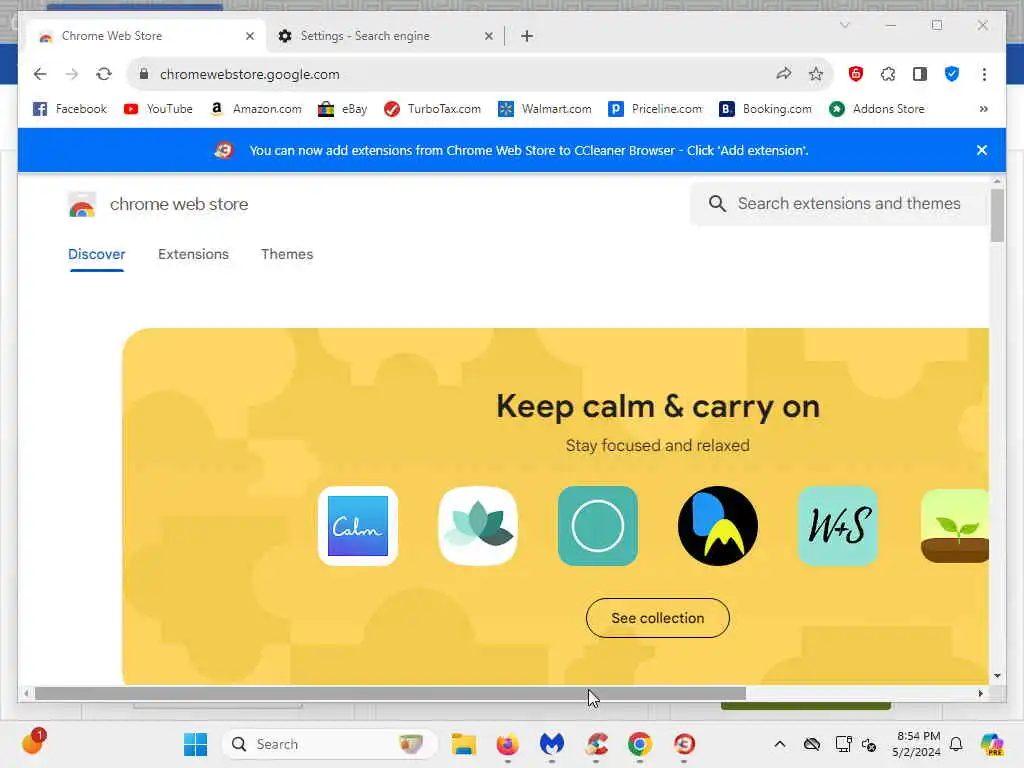Click the browser forward arrow

[x=72, y=74]
